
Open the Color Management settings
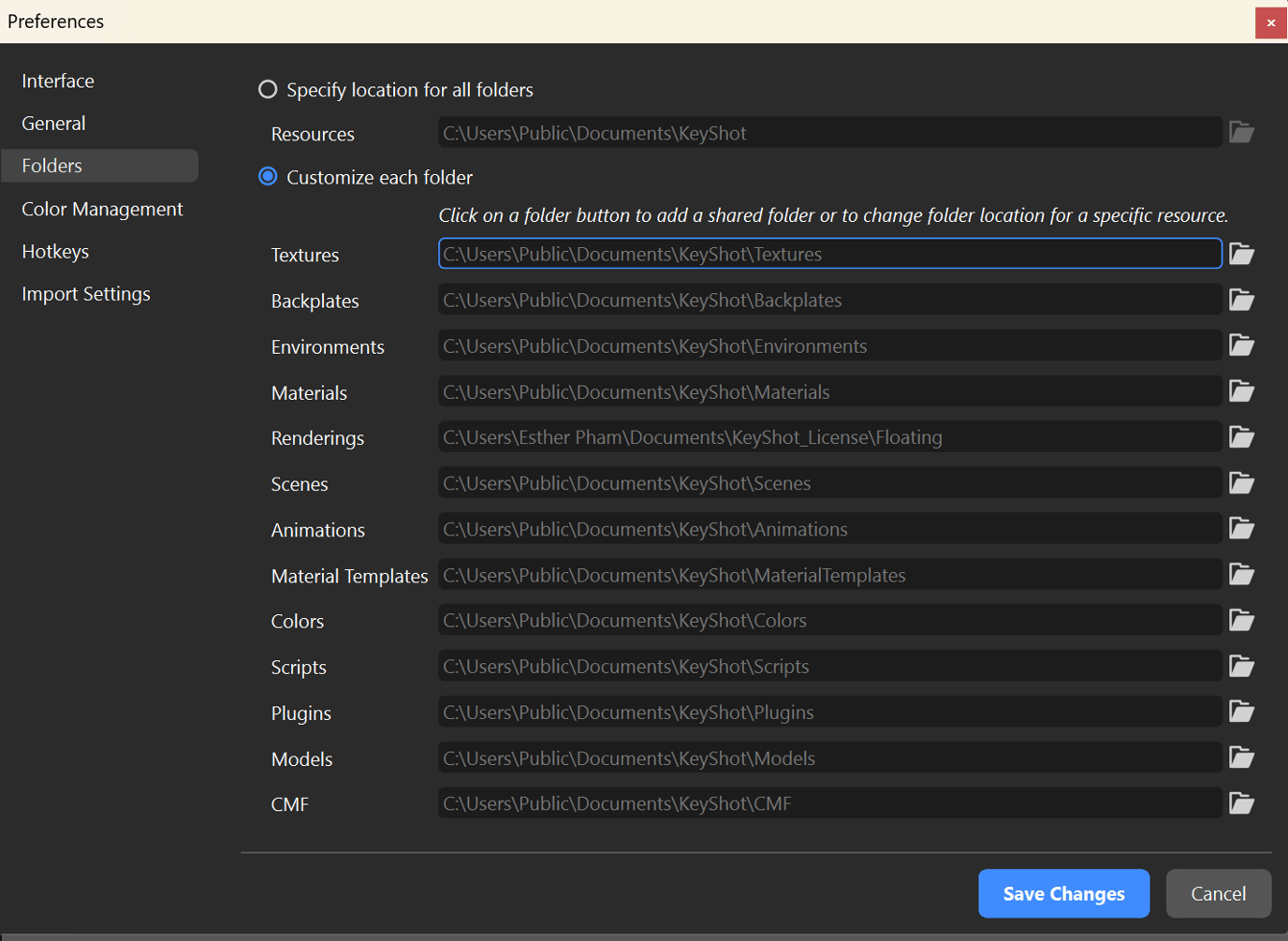pos(102,209)
